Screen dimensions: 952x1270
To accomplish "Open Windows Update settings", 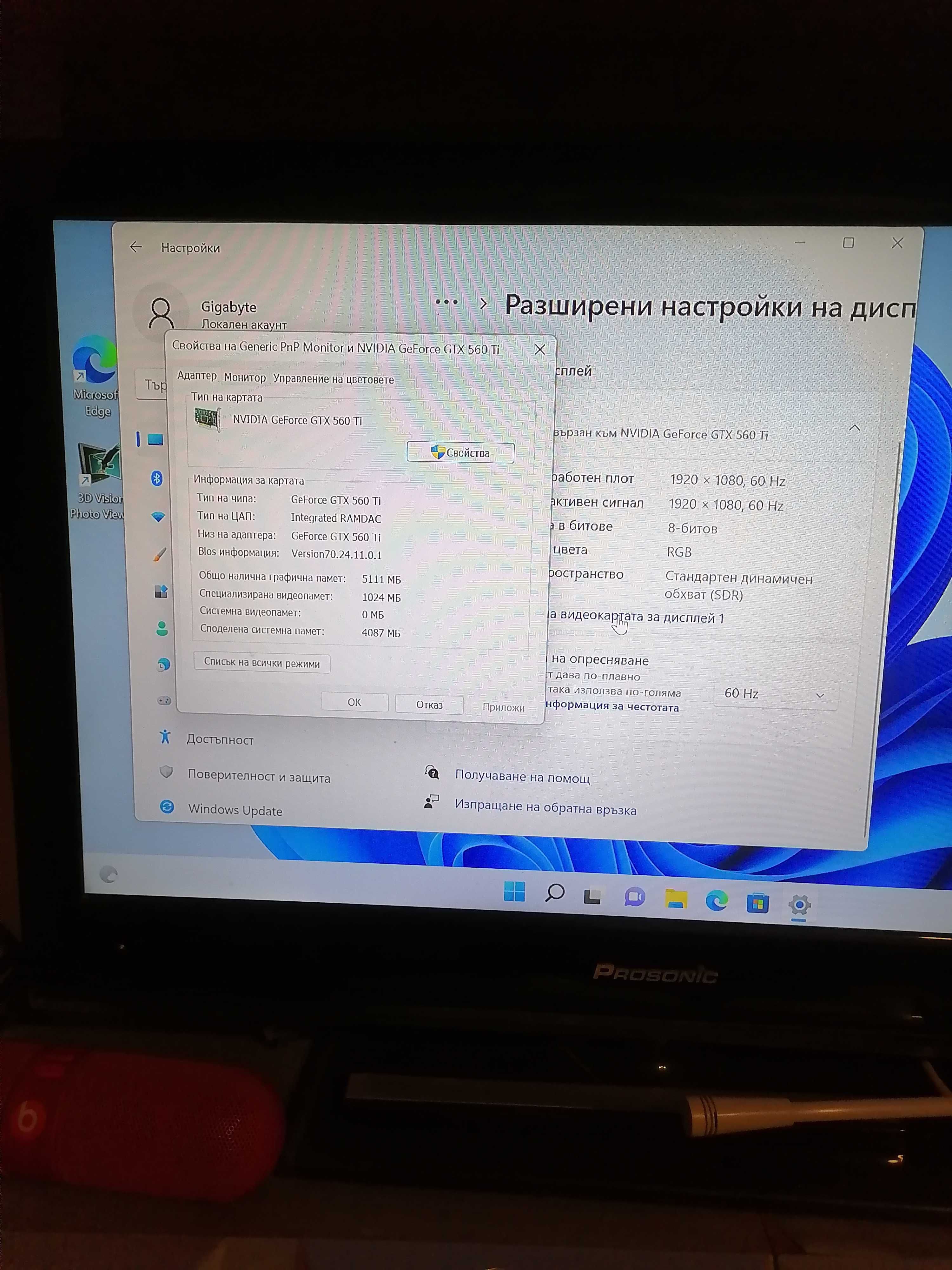I will coord(235,810).
